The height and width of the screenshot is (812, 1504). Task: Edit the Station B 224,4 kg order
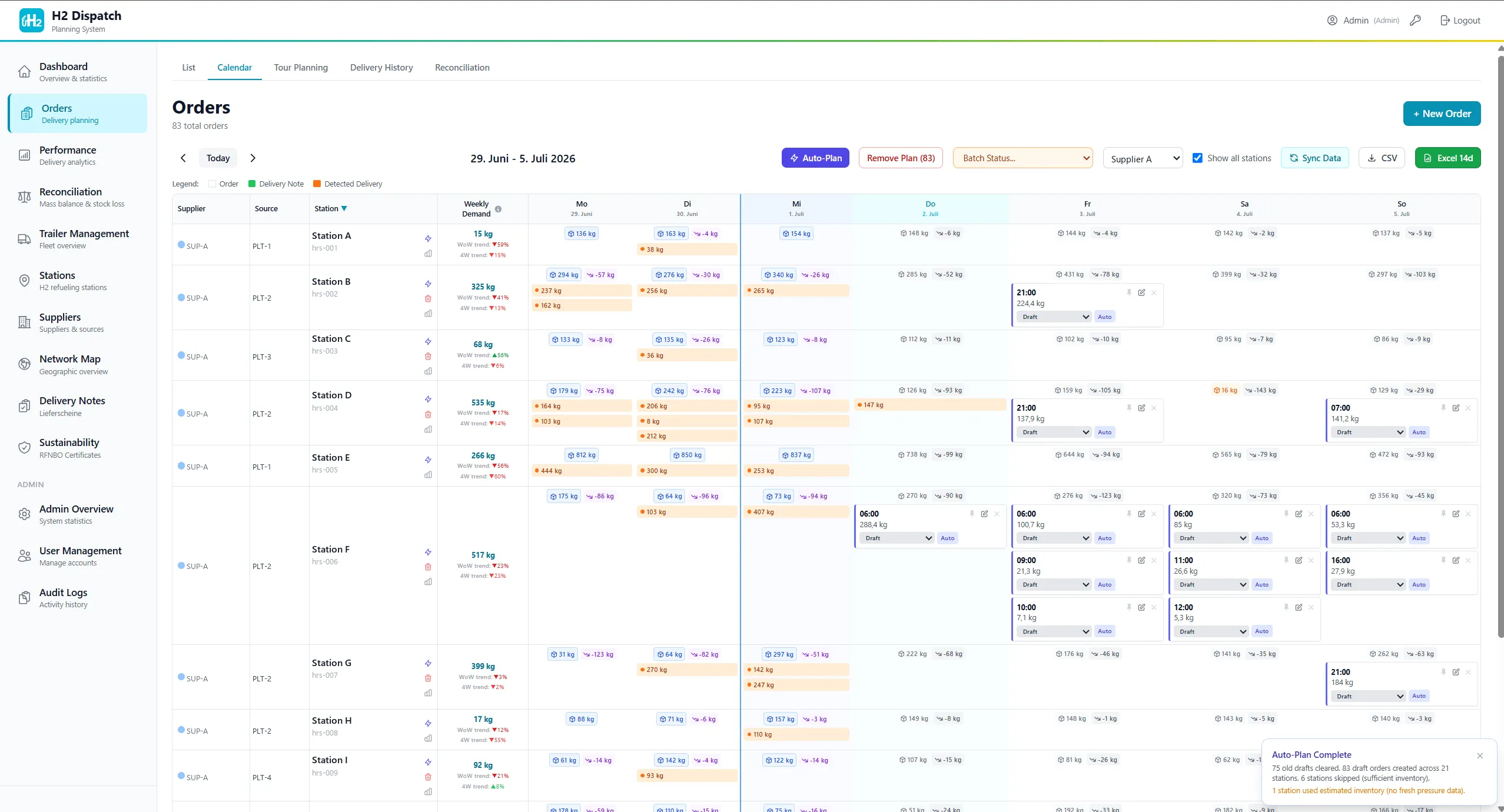[1141, 292]
